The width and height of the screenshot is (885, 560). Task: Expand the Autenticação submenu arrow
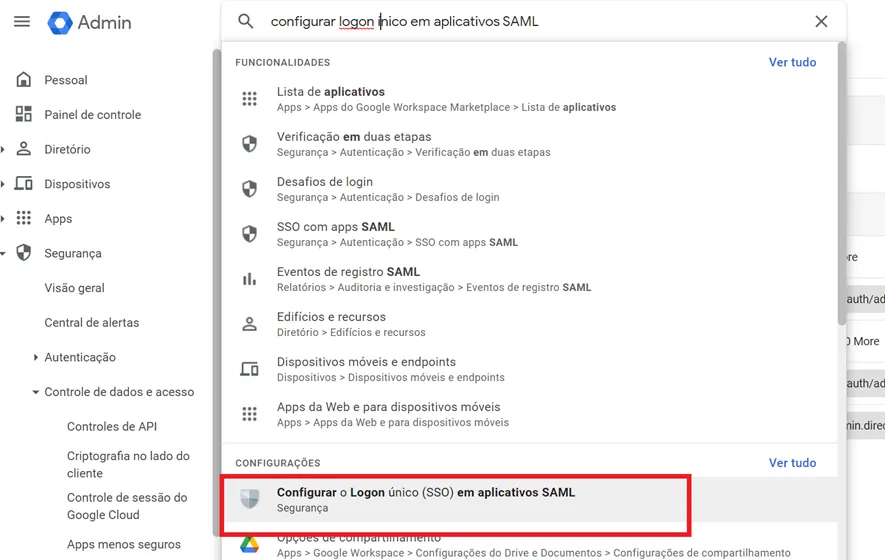point(36,357)
